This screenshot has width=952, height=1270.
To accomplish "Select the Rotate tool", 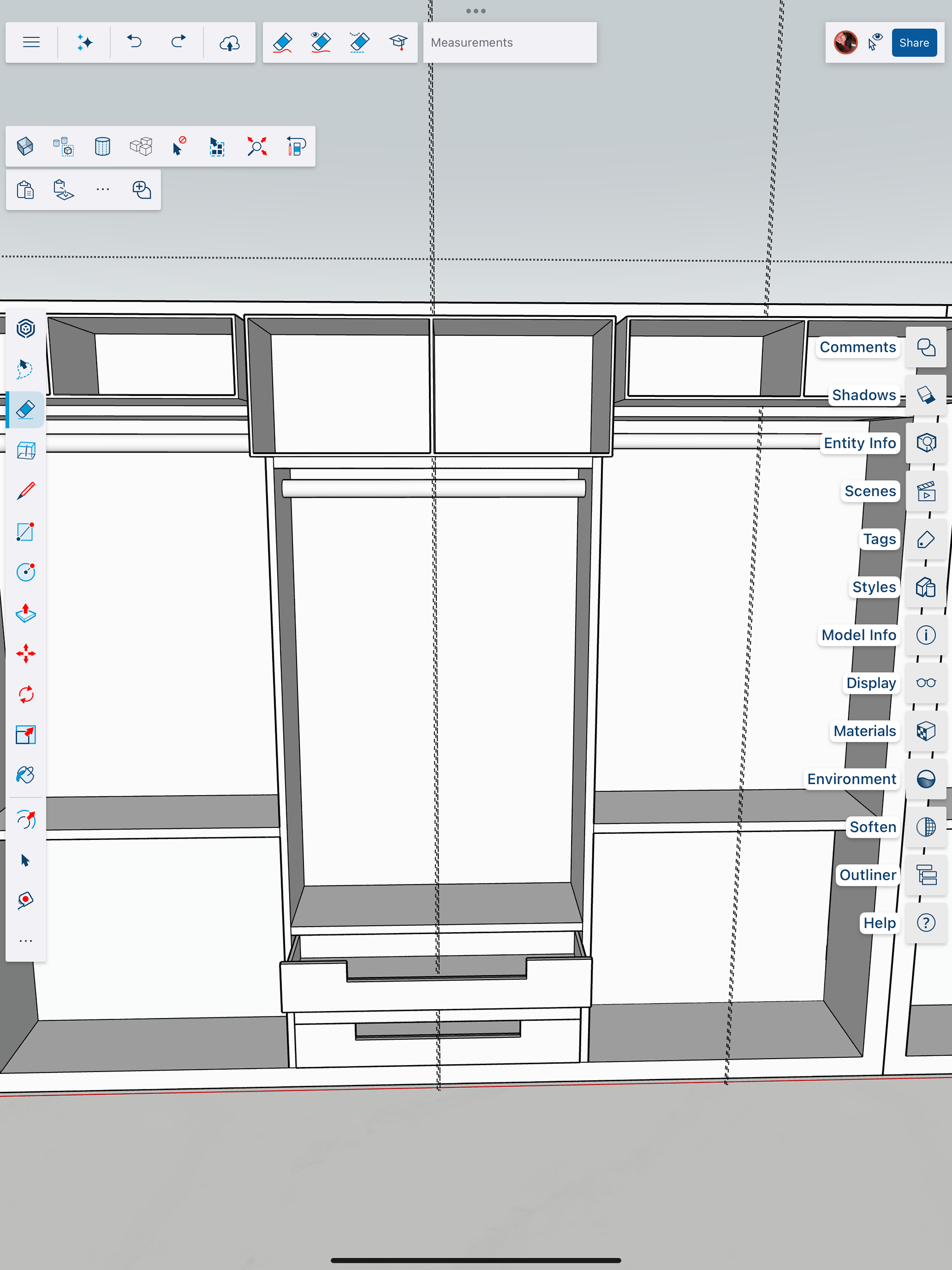I will coord(26,694).
